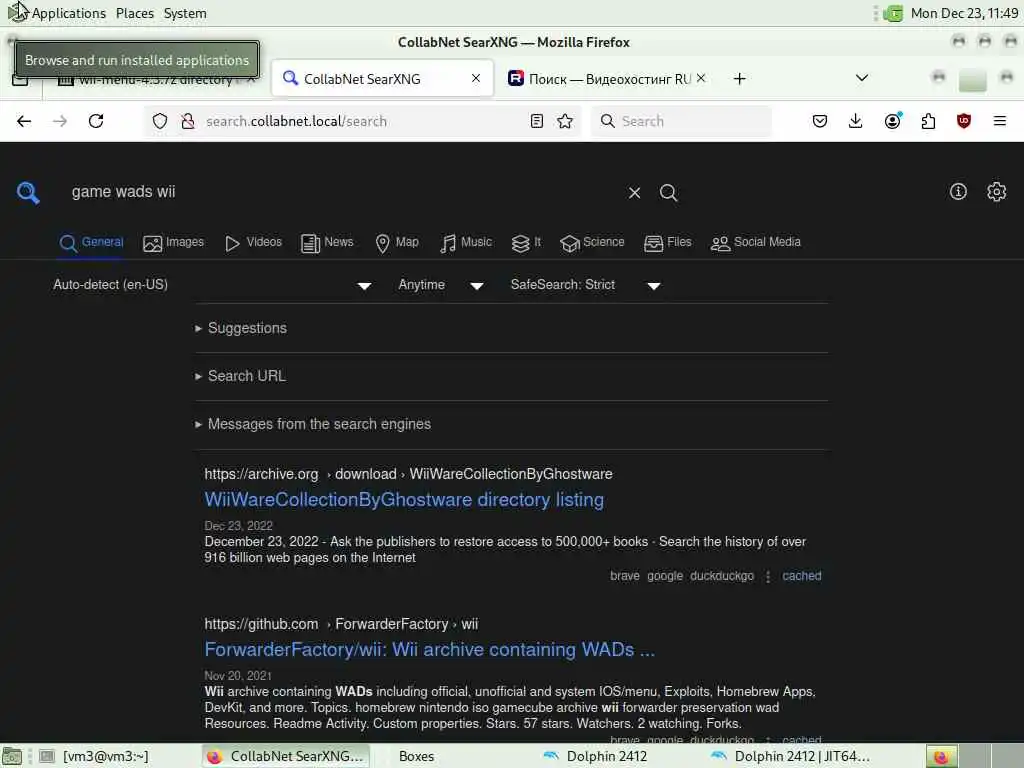Close the RUTUBE Поиск tab

pyautogui.click(x=701, y=78)
